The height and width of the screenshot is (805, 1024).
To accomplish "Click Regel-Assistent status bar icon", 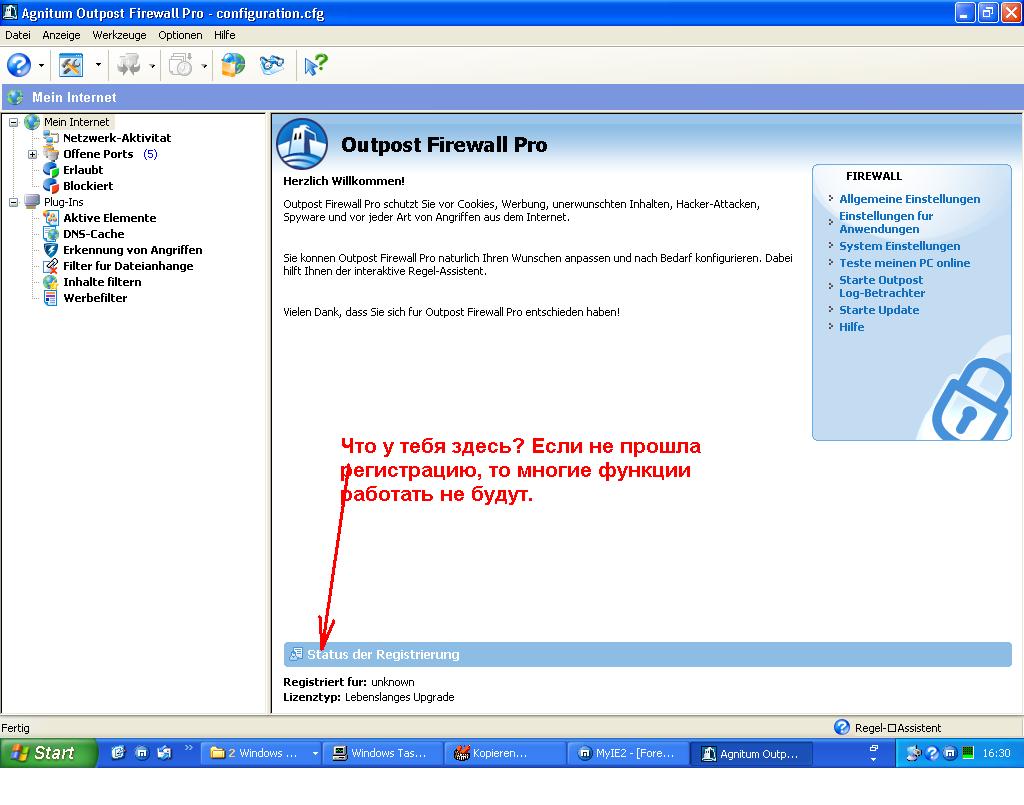I will (842, 727).
